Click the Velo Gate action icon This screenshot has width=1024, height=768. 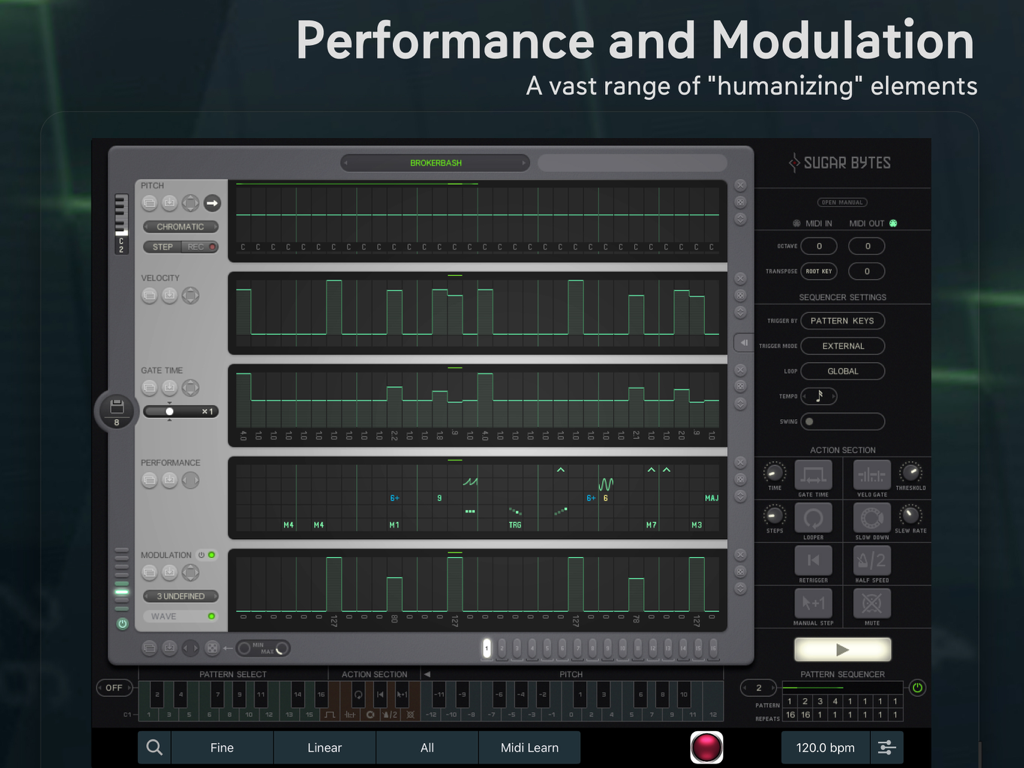[872, 474]
